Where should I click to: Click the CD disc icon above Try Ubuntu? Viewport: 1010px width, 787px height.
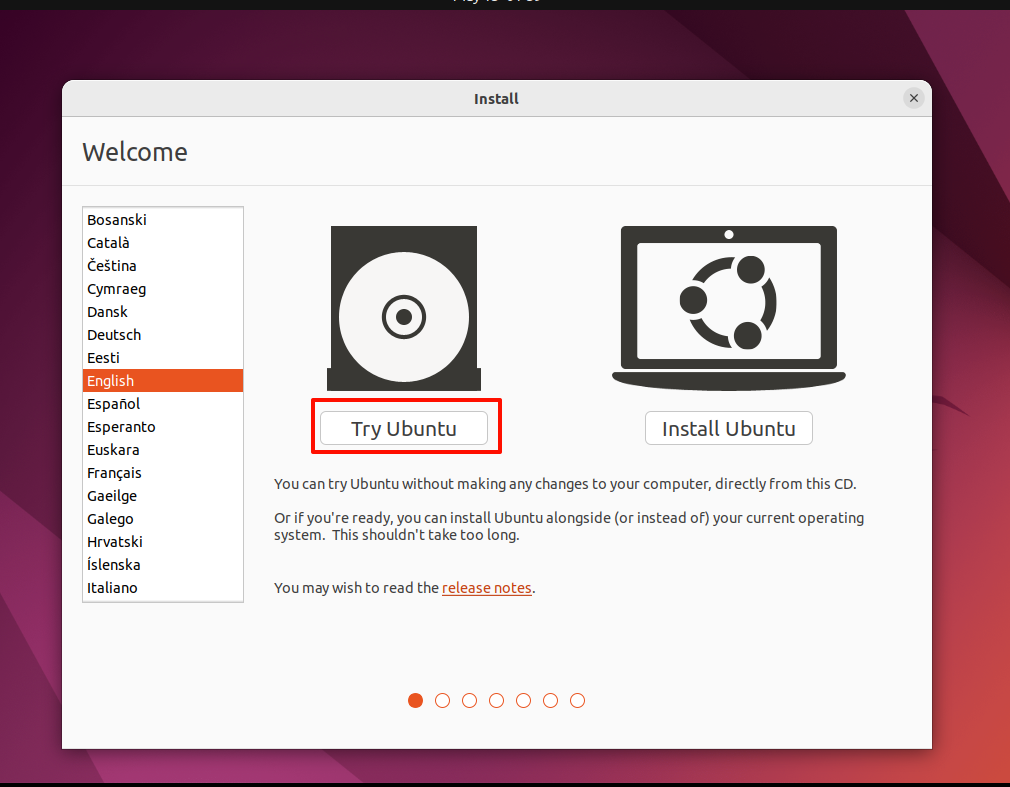tap(404, 308)
